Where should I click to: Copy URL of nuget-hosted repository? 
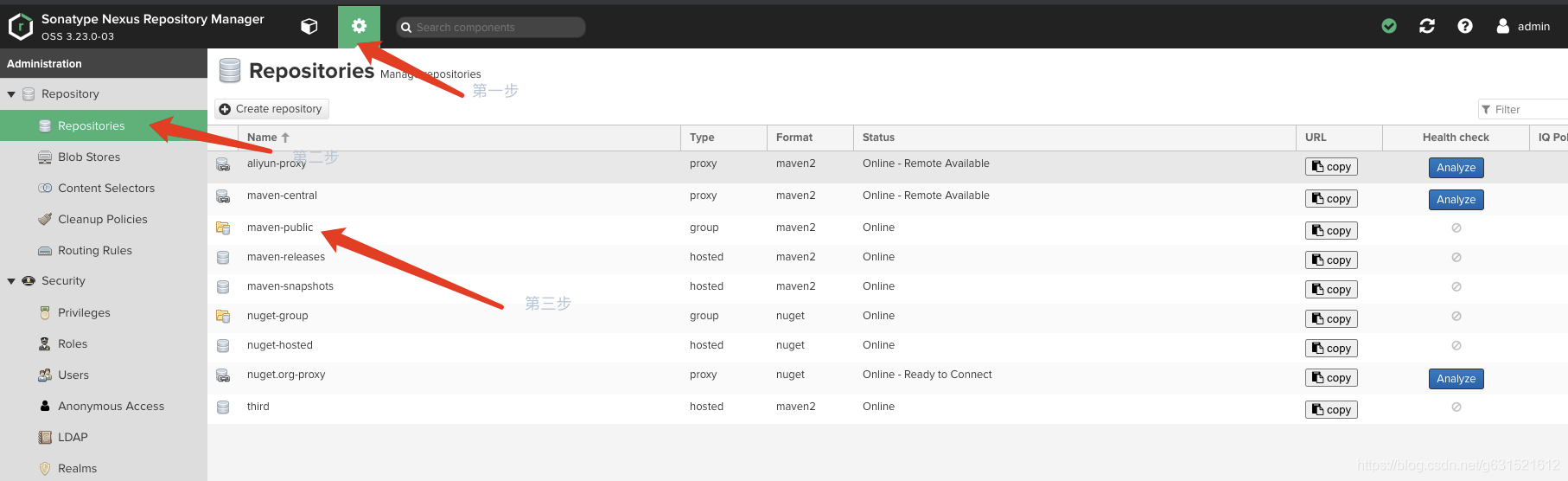pos(1331,349)
